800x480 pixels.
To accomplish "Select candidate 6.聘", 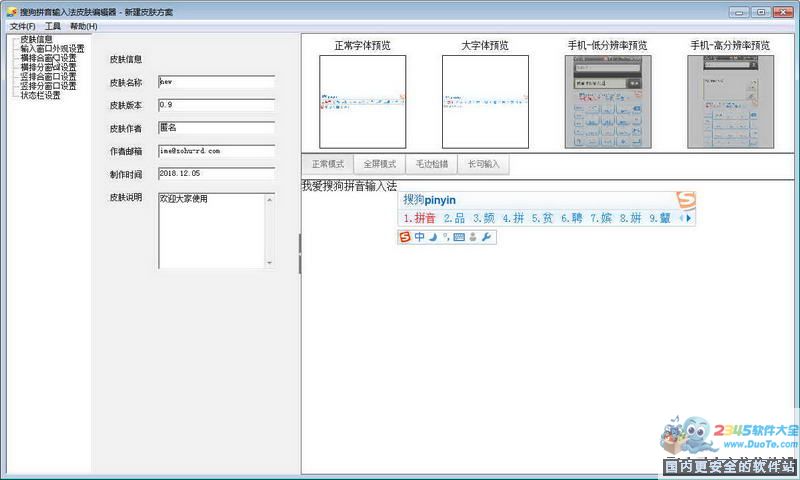I will click(x=572, y=218).
